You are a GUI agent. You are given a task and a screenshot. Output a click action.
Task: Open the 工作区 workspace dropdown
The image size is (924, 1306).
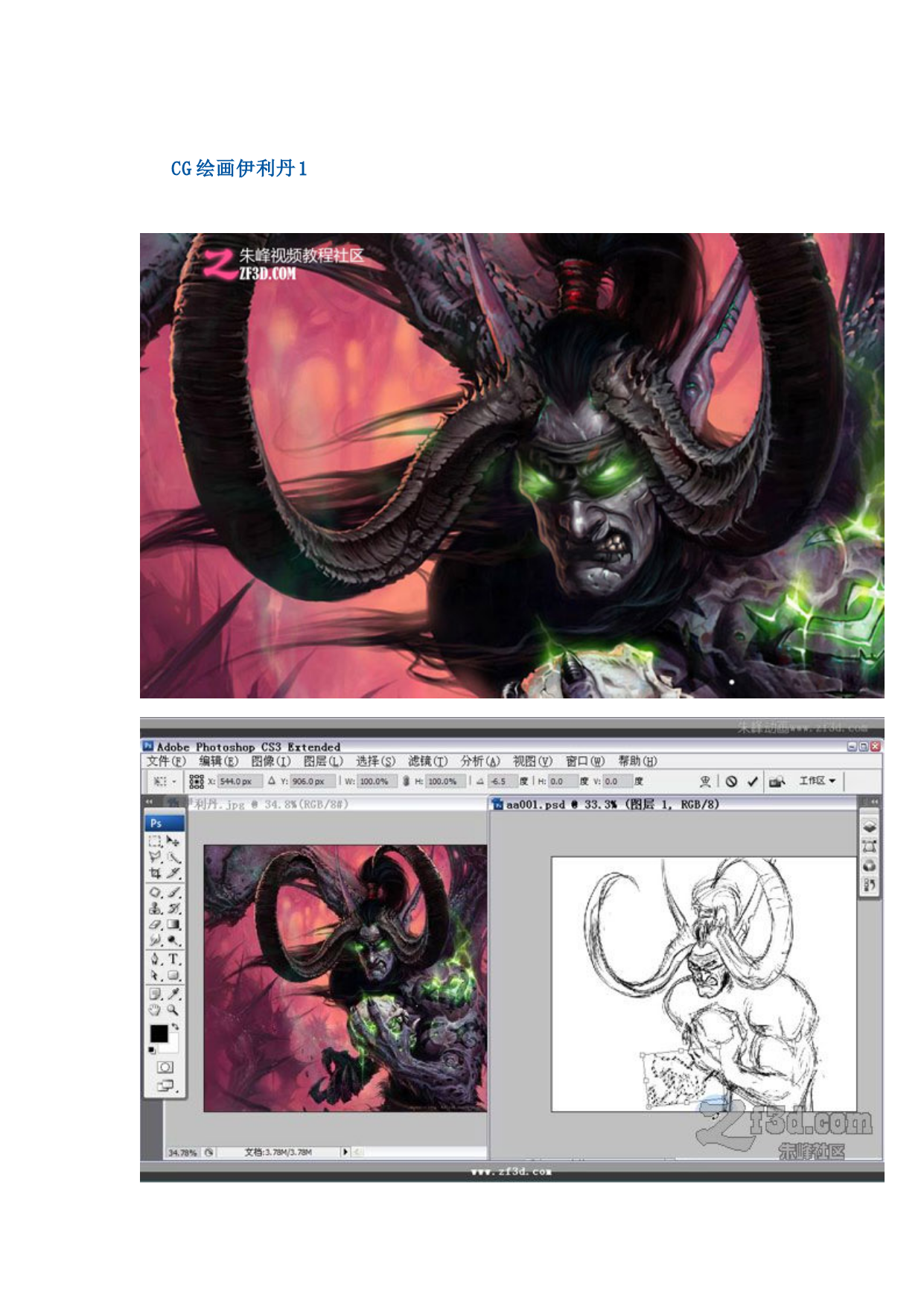tap(817, 780)
